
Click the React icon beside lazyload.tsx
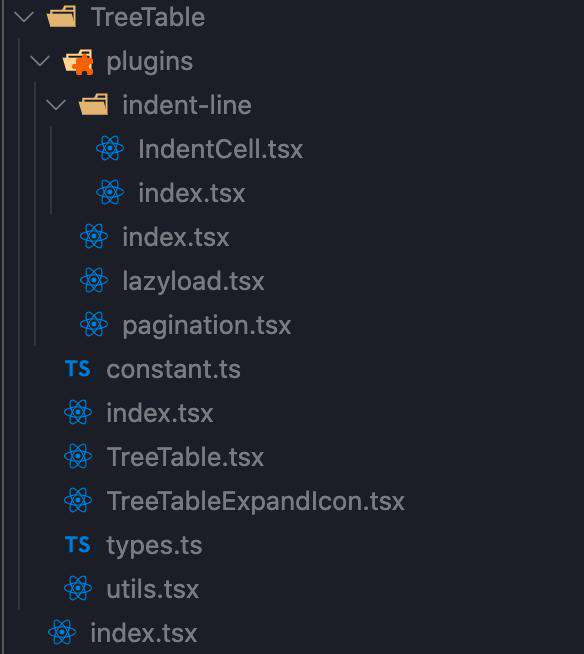point(94,280)
